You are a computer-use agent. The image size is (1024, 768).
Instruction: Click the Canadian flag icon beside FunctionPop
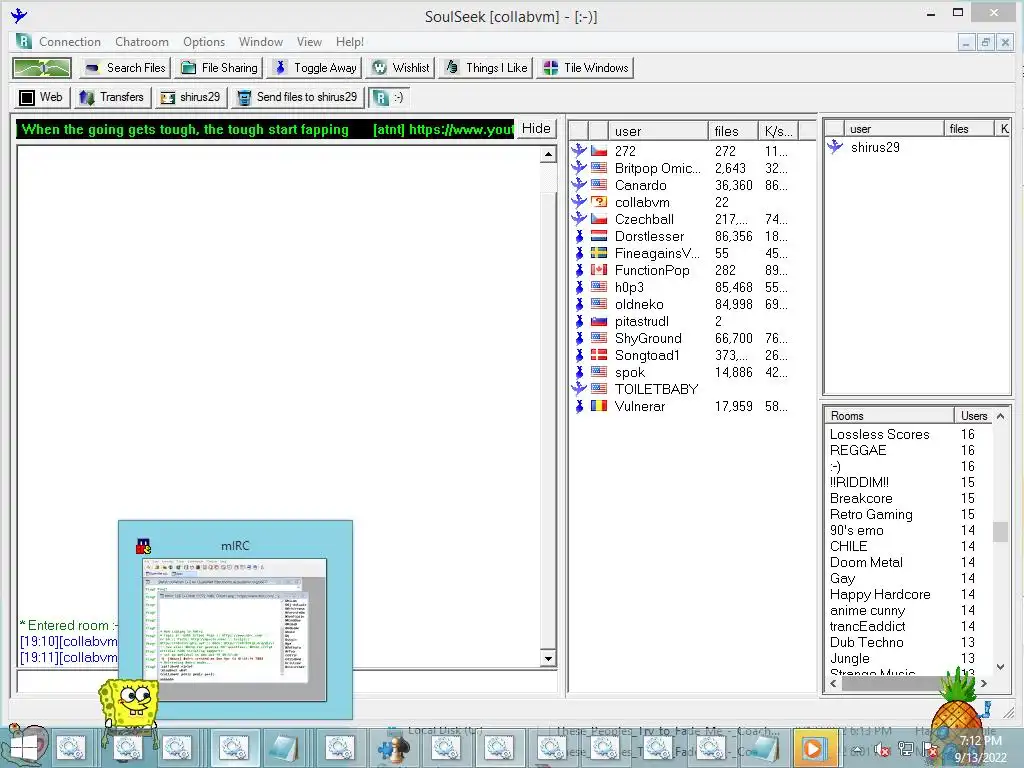599,270
